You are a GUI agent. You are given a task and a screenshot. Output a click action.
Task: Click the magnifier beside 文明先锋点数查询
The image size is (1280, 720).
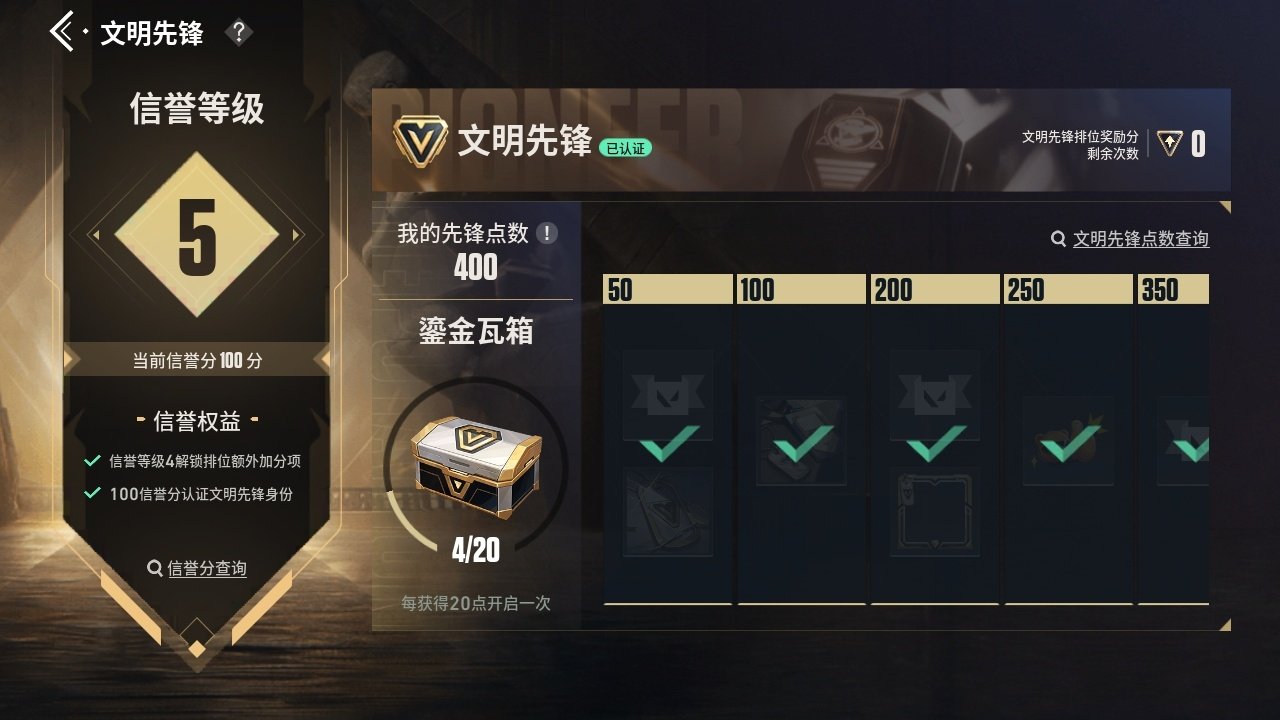1059,239
